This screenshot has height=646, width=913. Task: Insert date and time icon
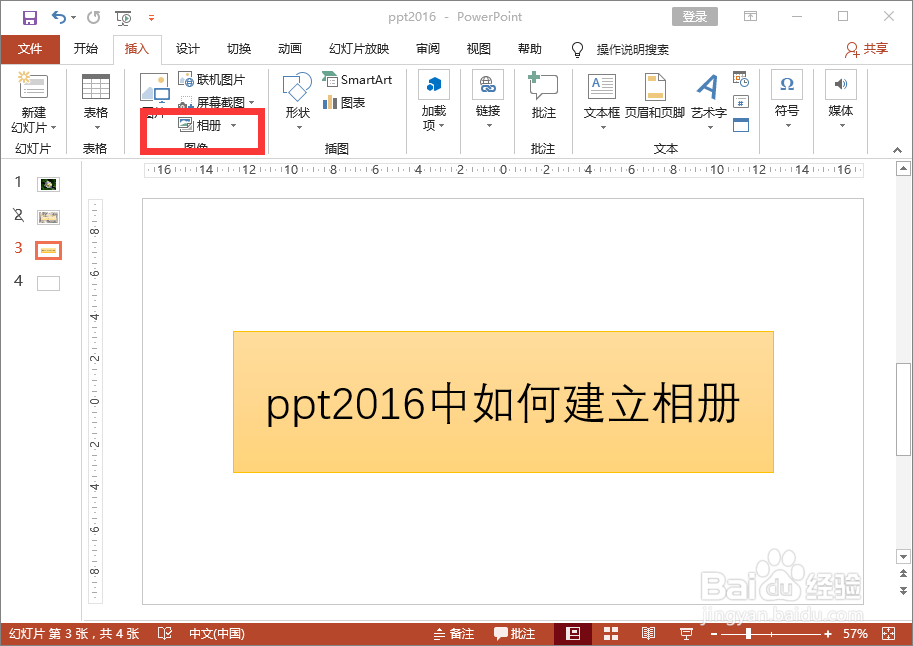pos(741,79)
